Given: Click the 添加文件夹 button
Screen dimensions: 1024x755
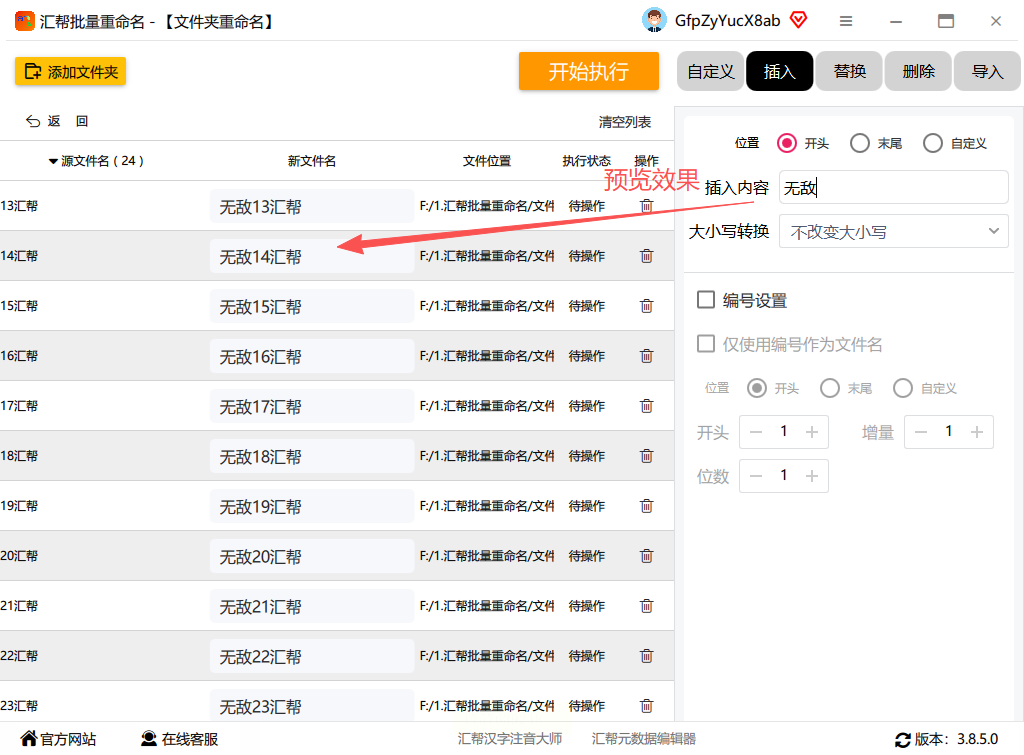Looking at the screenshot, I should pyautogui.click(x=71, y=72).
